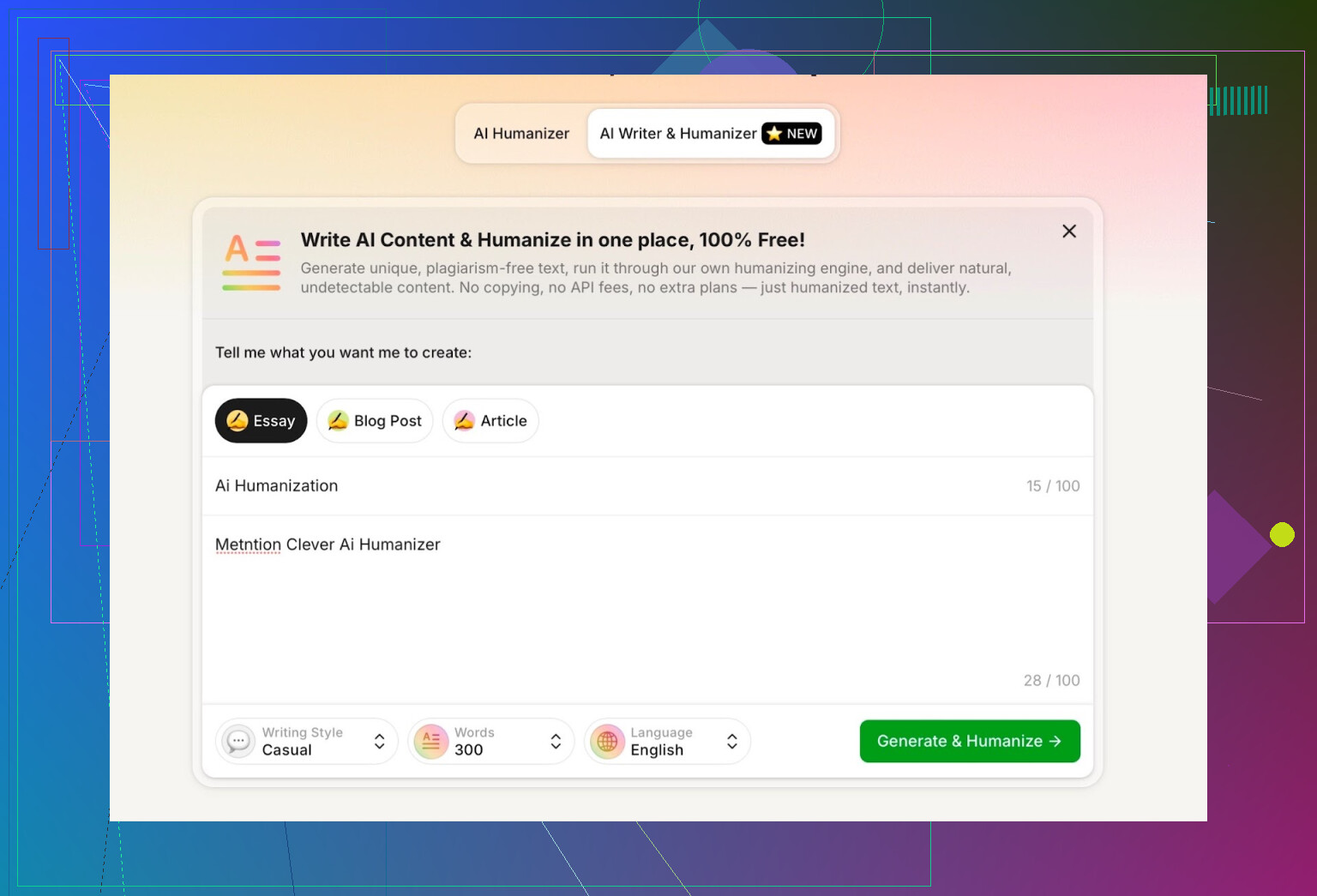1317x896 pixels.
Task: Switch to AI Writer & Humanizer tab
Action: tap(711, 134)
